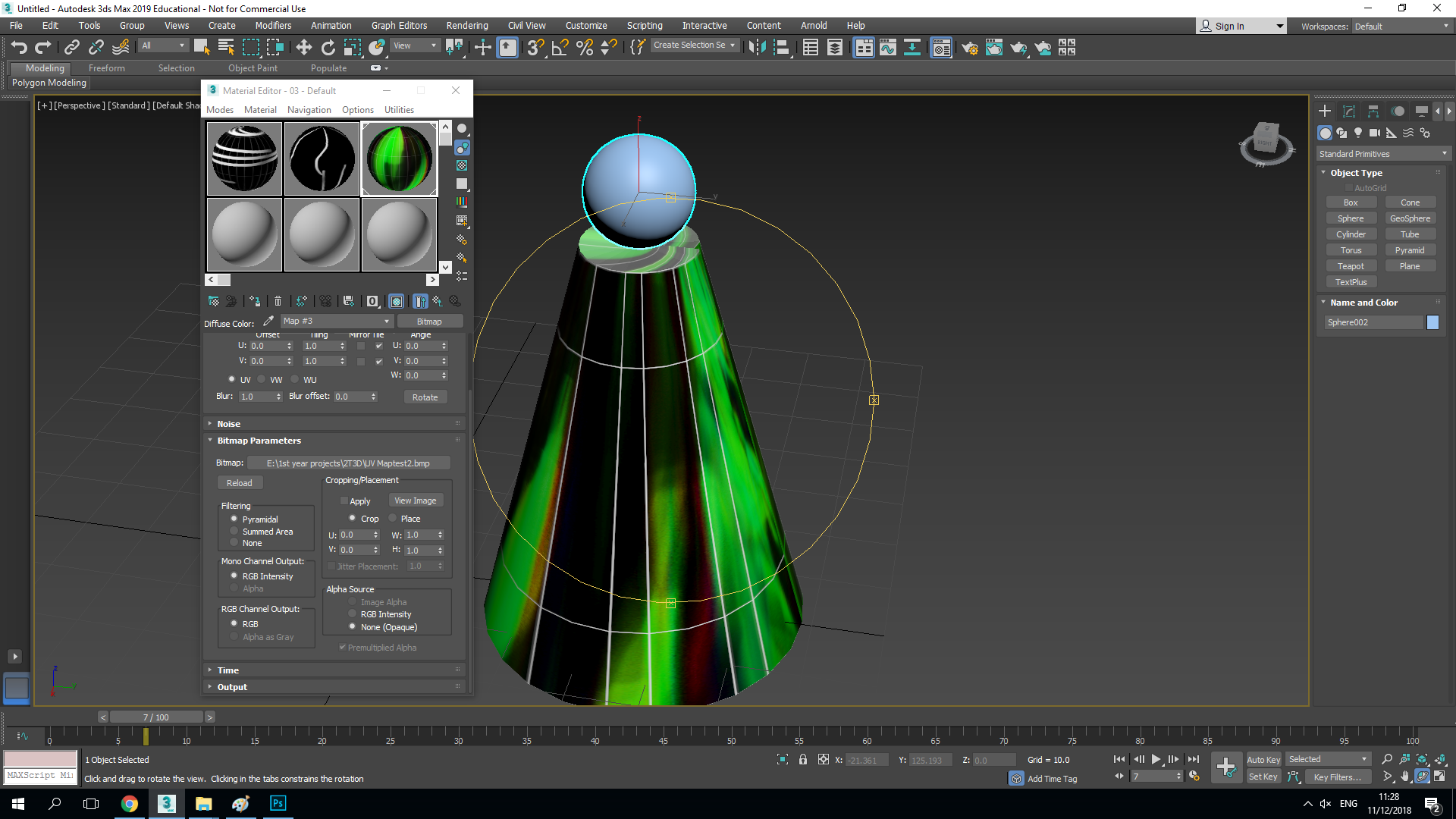The image size is (1456, 819).
Task: Toggle Angle Snap in main toolbar
Action: coord(560,48)
